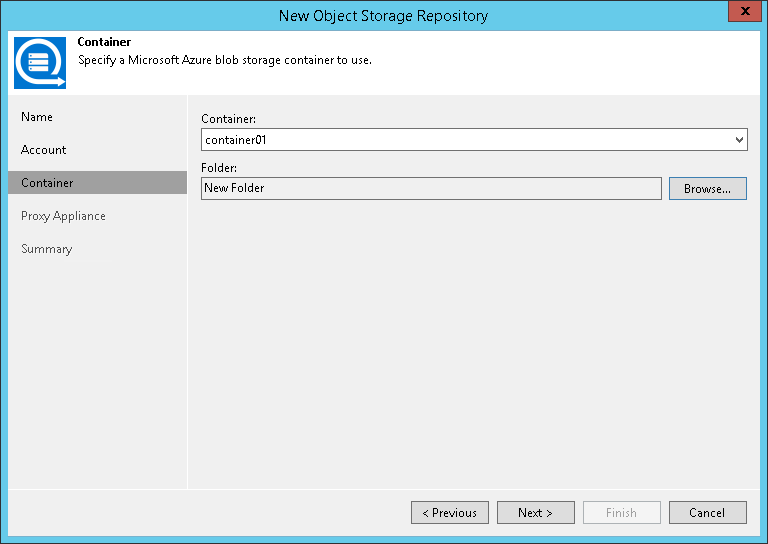768x544 pixels.
Task: Select the Summary wizard step
Action: (47, 249)
